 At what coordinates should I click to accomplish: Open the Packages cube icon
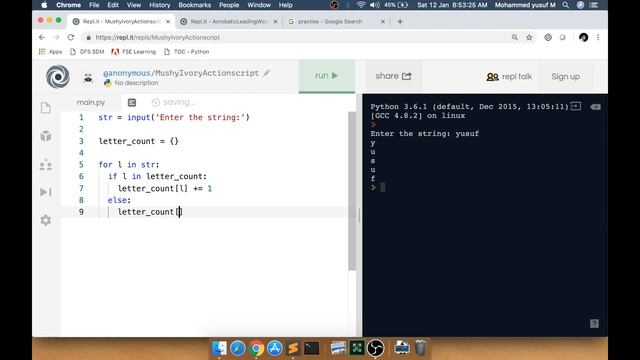tap(46, 136)
